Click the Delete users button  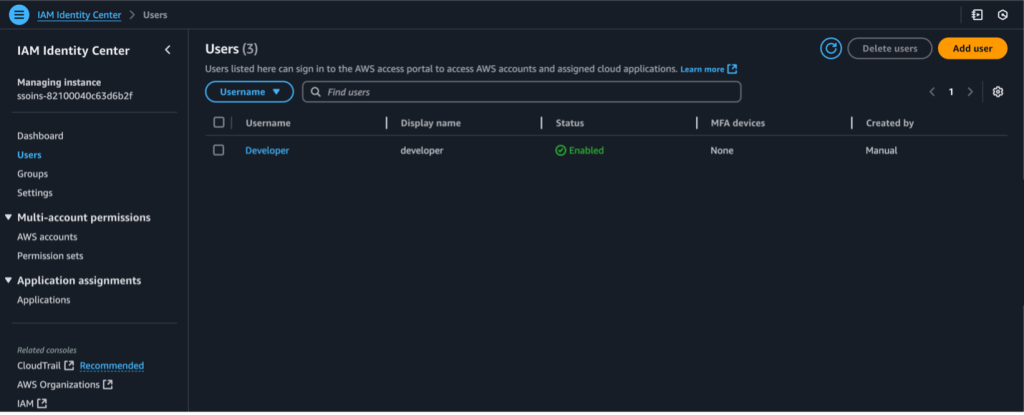pyautogui.click(x=889, y=48)
